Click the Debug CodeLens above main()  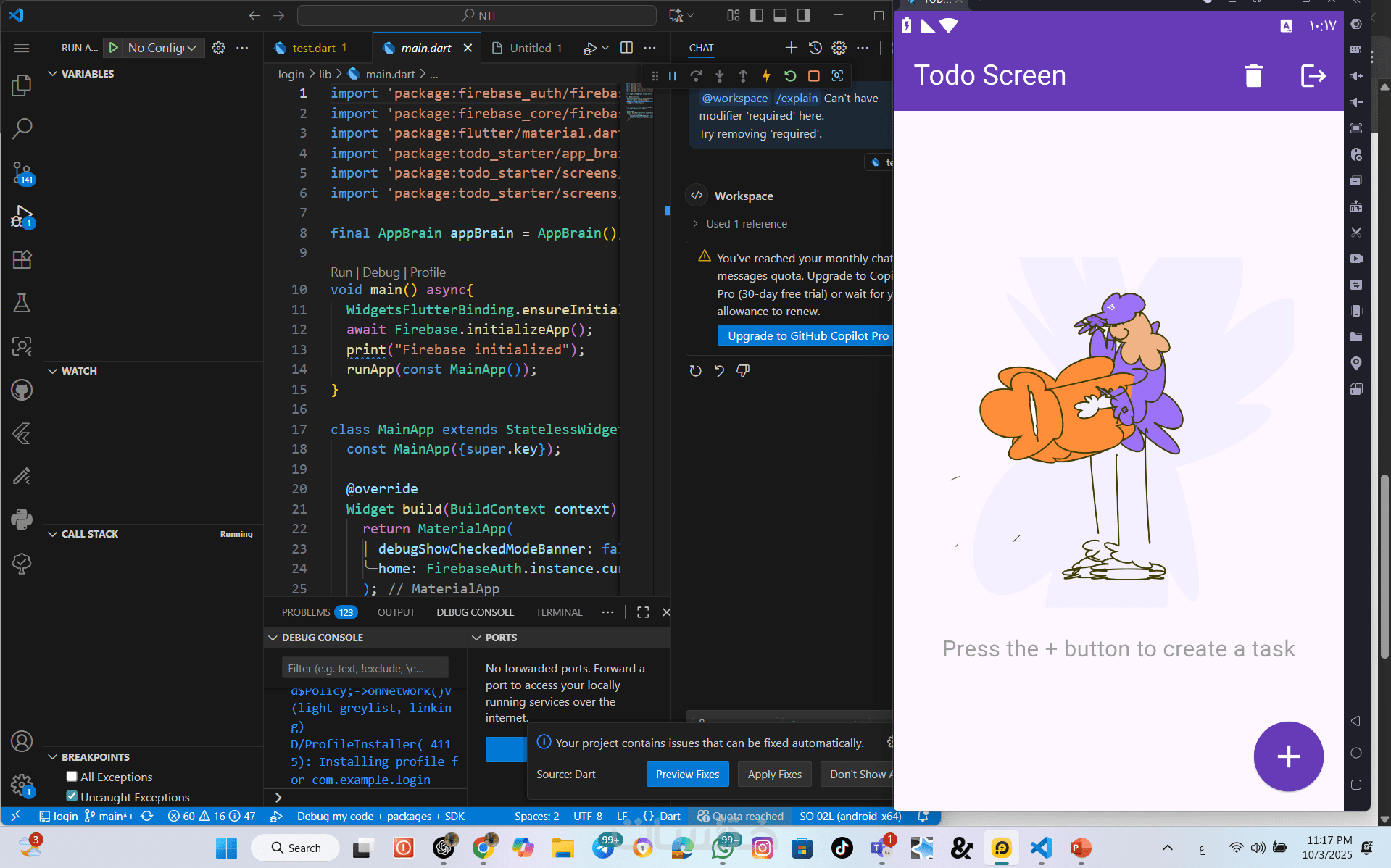click(381, 272)
